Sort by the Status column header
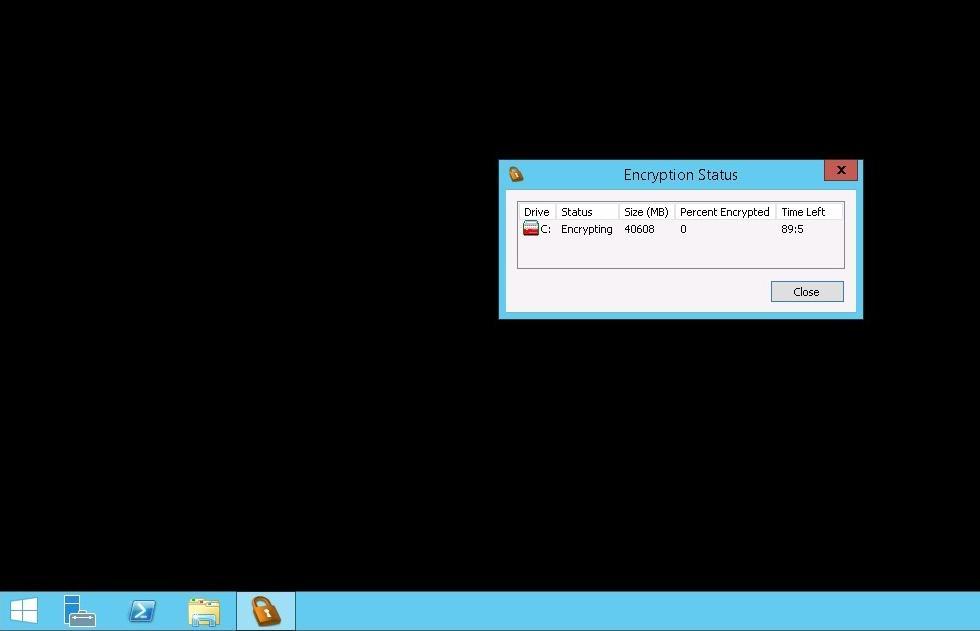This screenshot has height=631, width=980. click(x=587, y=212)
